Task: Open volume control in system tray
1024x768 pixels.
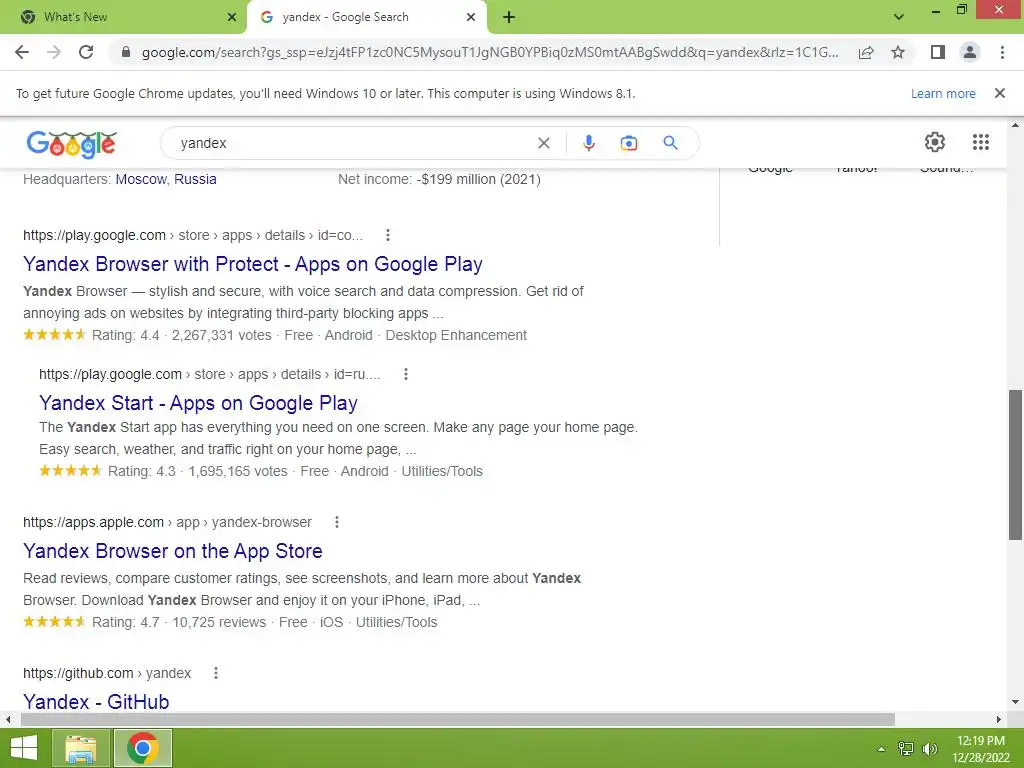Action: point(930,749)
